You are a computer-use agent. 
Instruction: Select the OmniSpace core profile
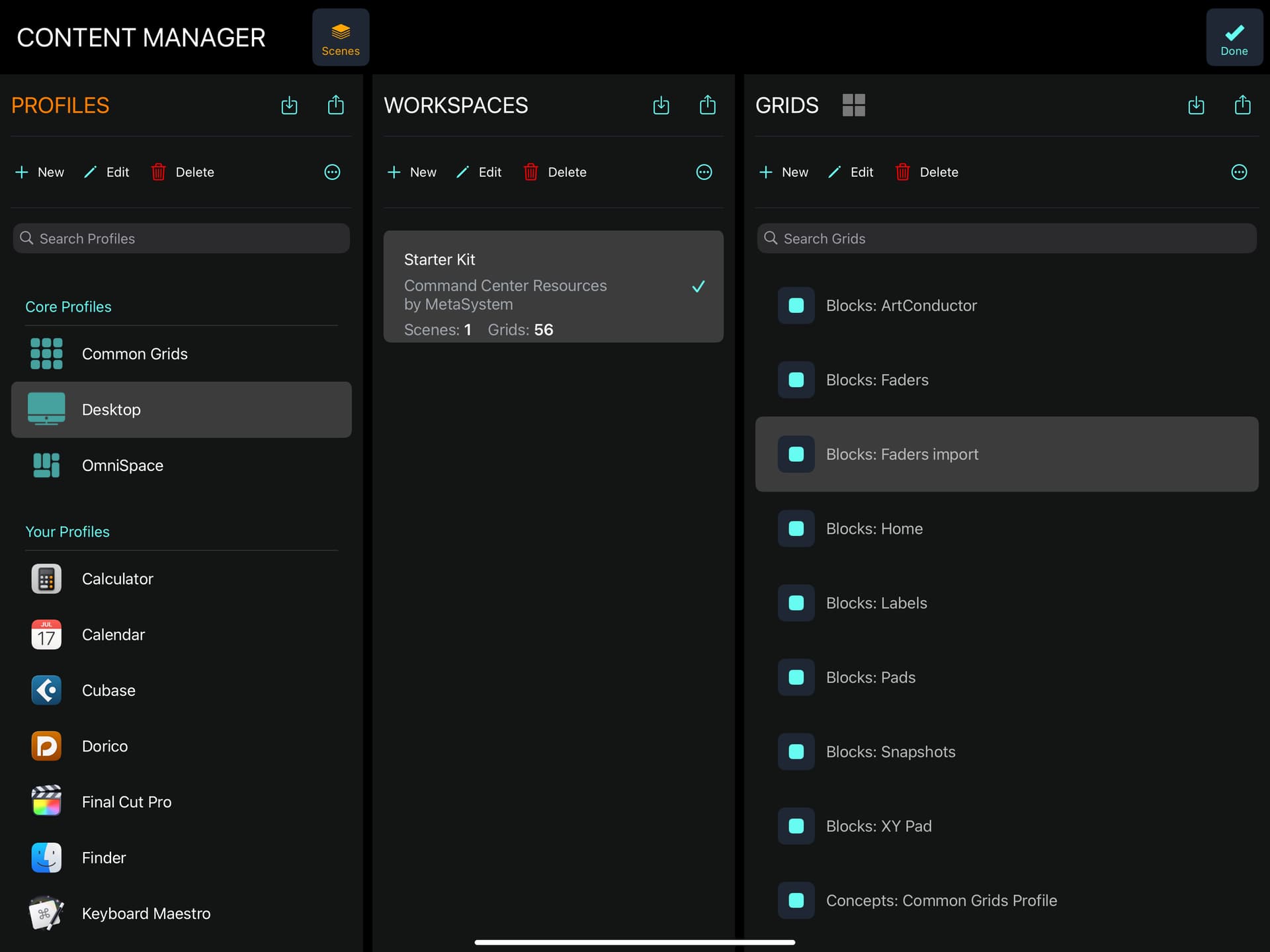(x=122, y=466)
